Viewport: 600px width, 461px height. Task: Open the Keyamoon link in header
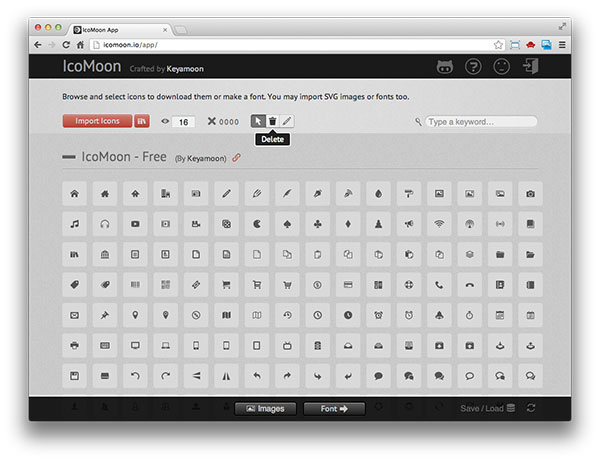click(x=185, y=69)
